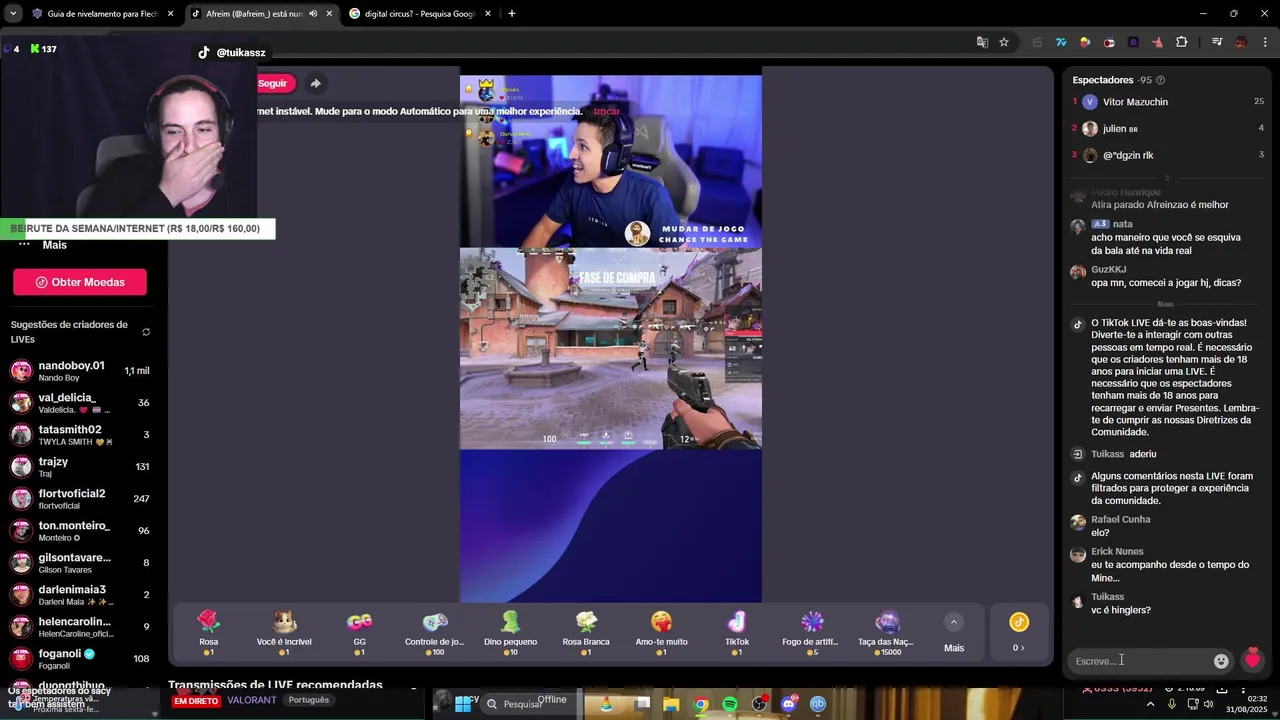Send the Rosa Branca gift
This screenshot has height=720, width=1280.
point(586,632)
